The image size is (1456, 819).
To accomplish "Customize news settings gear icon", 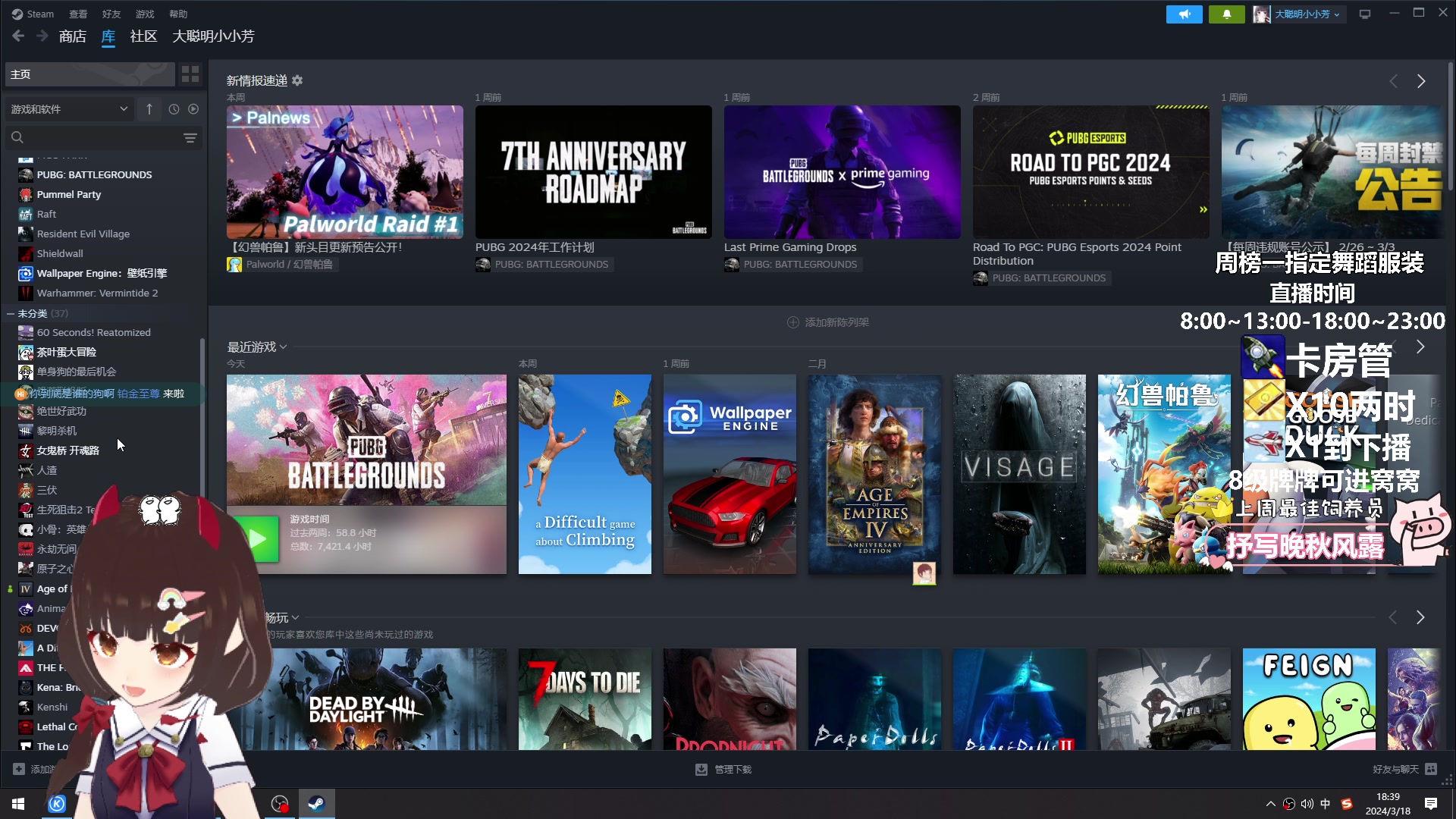I will click(x=297, y=80).
